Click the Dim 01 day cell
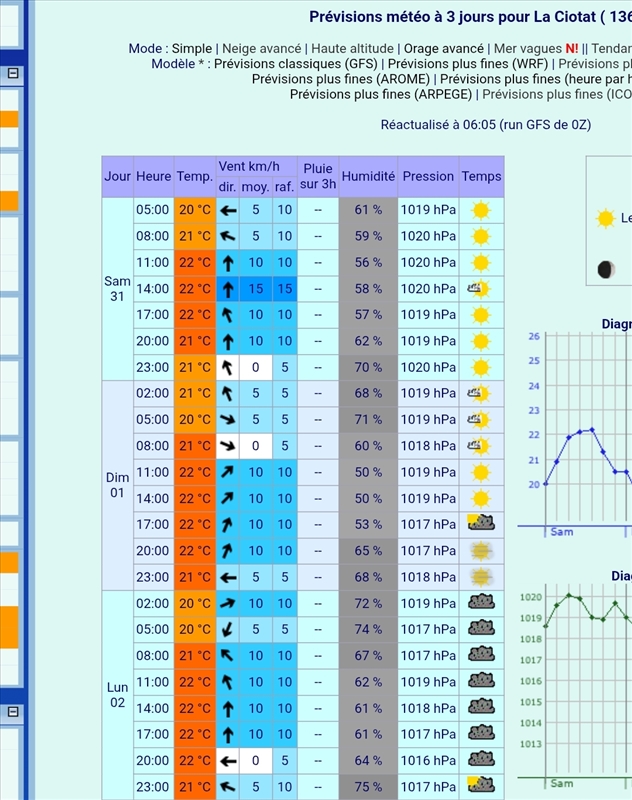Viewport: 632px width, 800px height. click(x=117, y=485)
